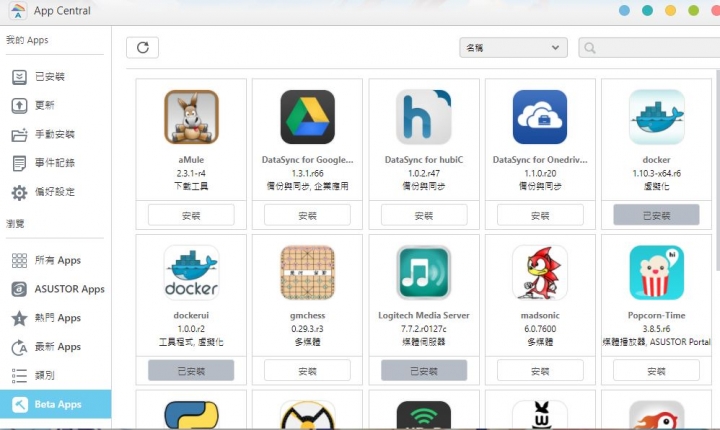Image resolution: width=720 pixels, height=430 pixels.
Task: Open the 名稱 sort dropdown
Action: [x=513, y=48]
